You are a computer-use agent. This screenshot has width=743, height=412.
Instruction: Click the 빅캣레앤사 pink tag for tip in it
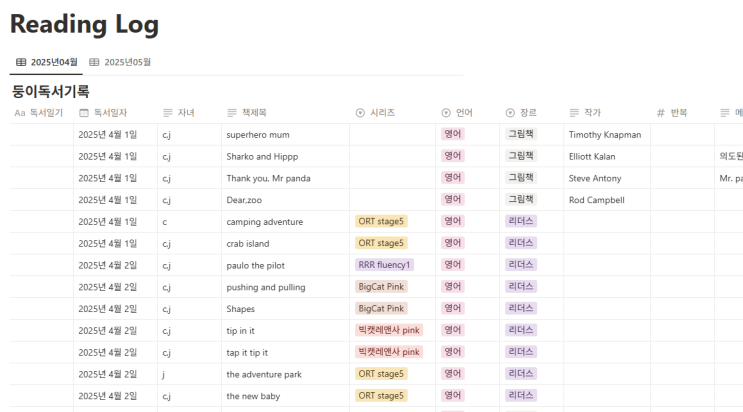389,330
